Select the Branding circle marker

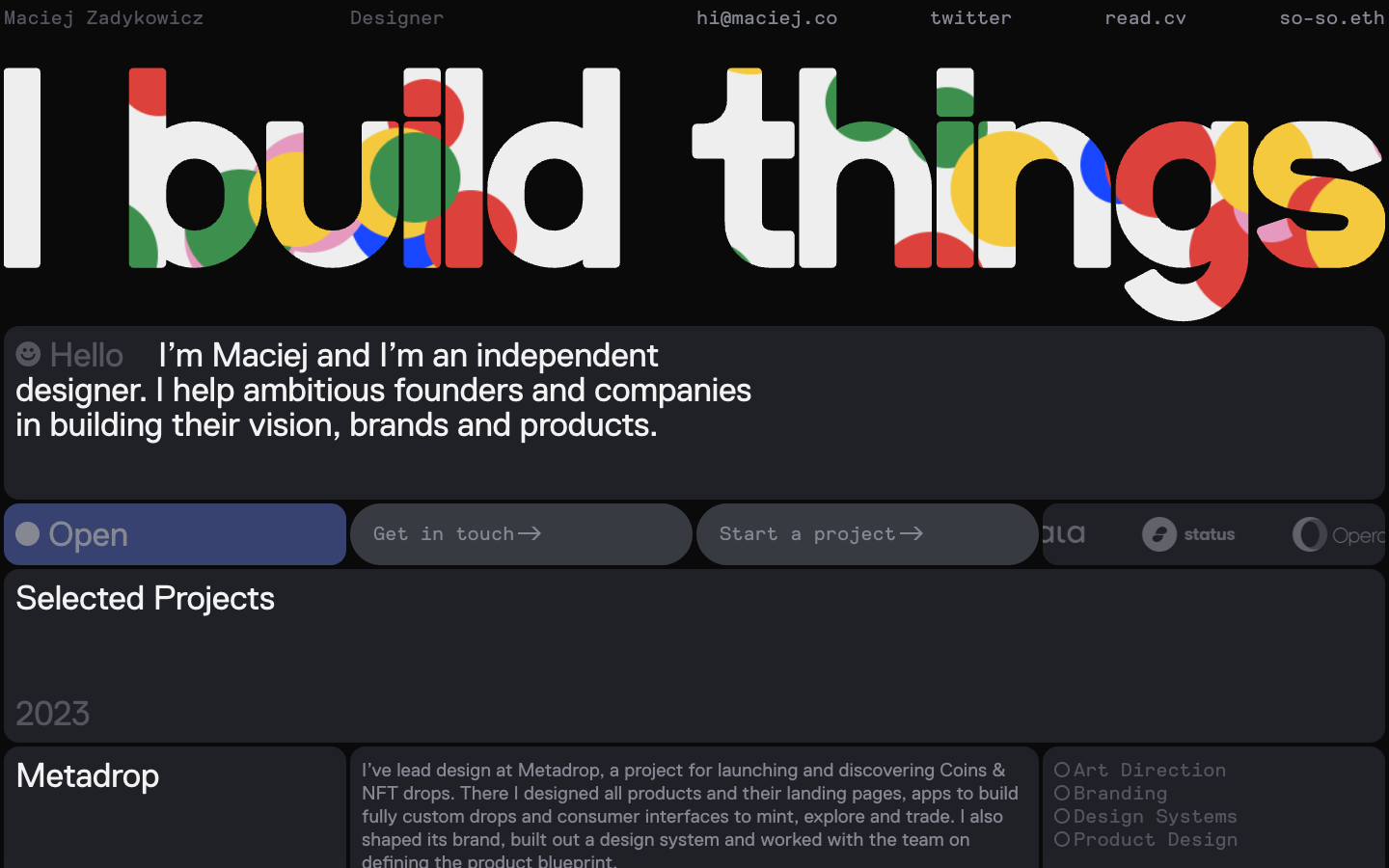(1062, 793)
